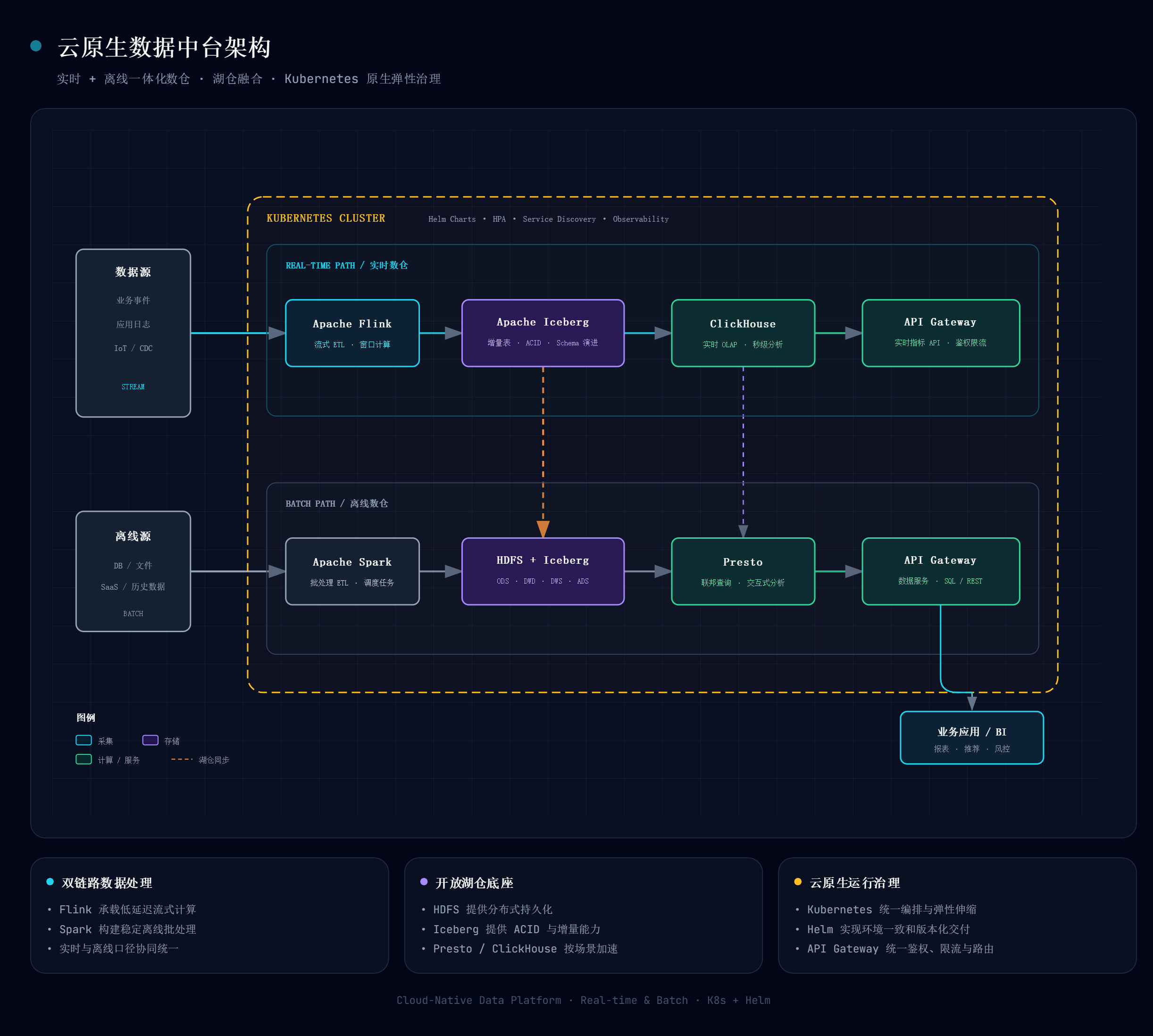Select the ClickHouse node
Viewport: 1153px width, 1036px height.
click(743, 333)
